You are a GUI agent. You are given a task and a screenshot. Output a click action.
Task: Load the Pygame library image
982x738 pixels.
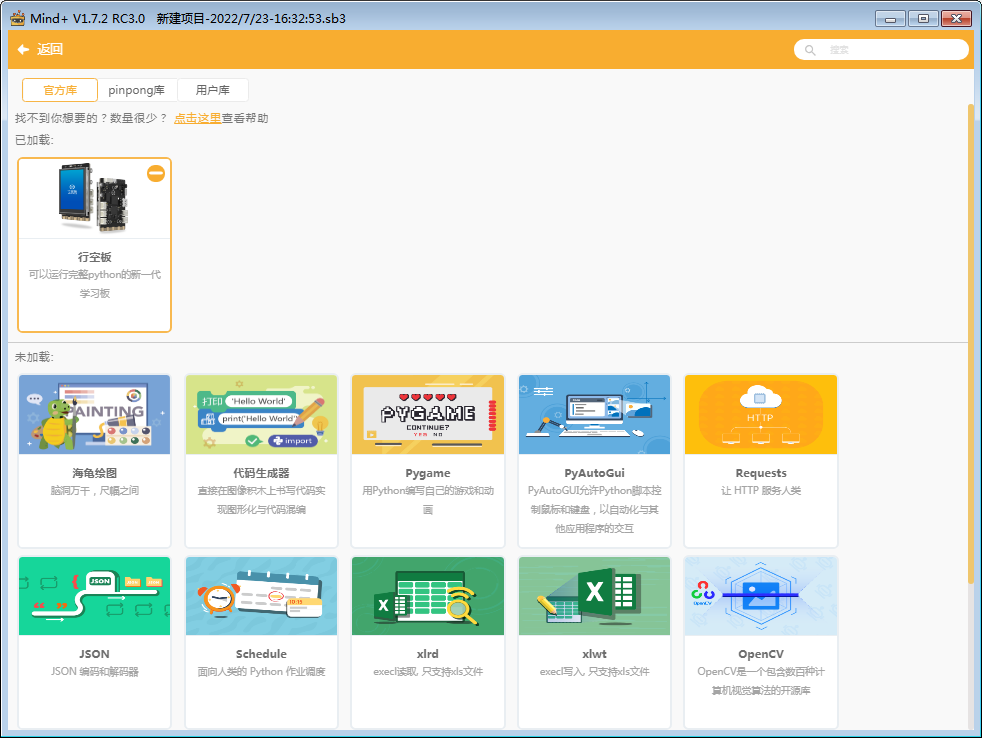coord(428,415)
